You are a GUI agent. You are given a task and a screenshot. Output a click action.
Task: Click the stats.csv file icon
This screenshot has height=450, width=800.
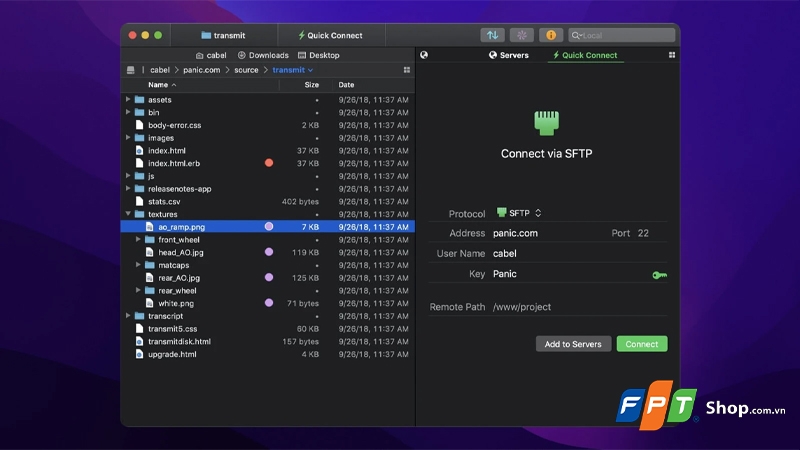coord(139,202)
